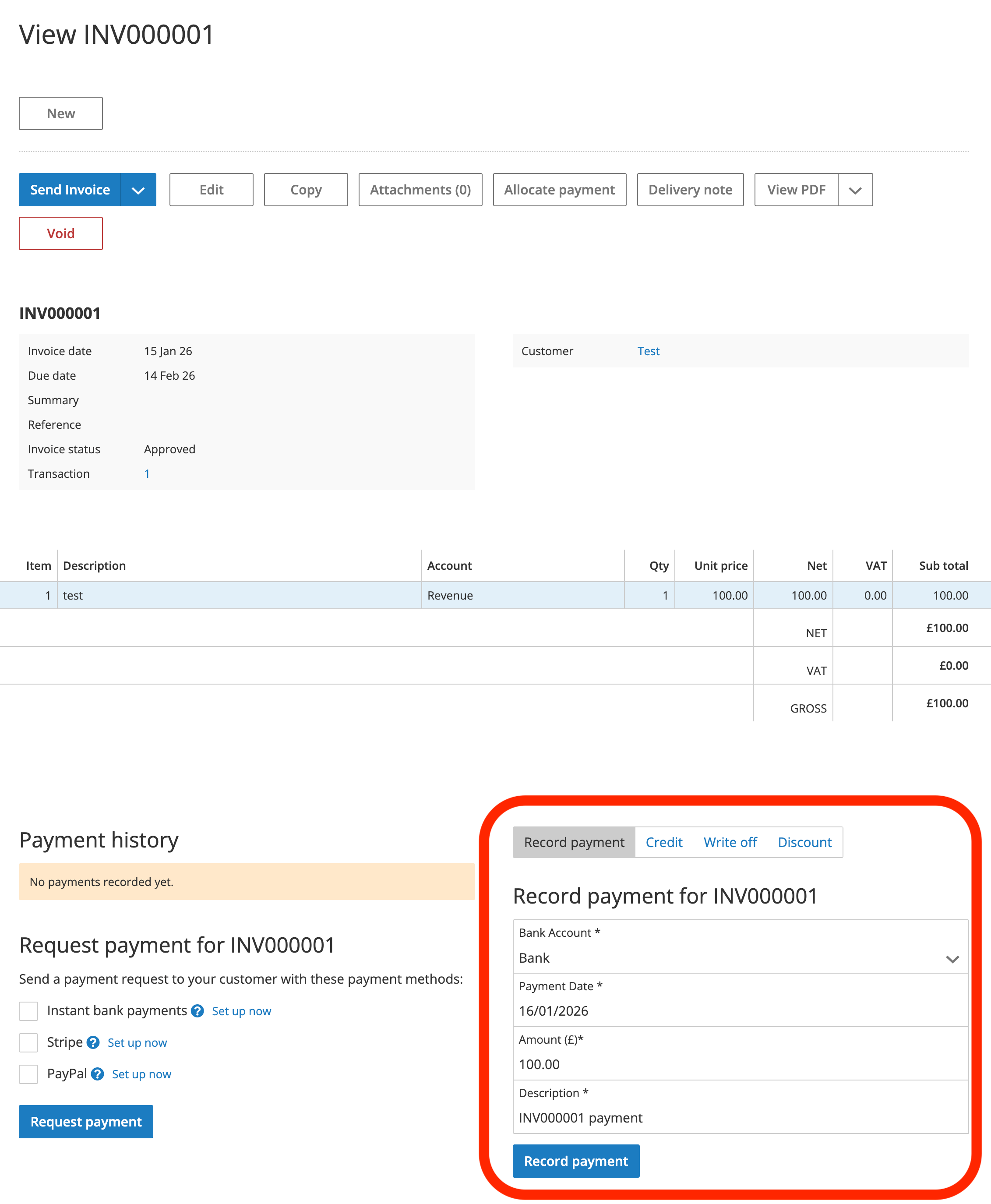Screen dimensions: 991x1204
Task: Click the PayPal help question icon
Action: (98, 1074)
